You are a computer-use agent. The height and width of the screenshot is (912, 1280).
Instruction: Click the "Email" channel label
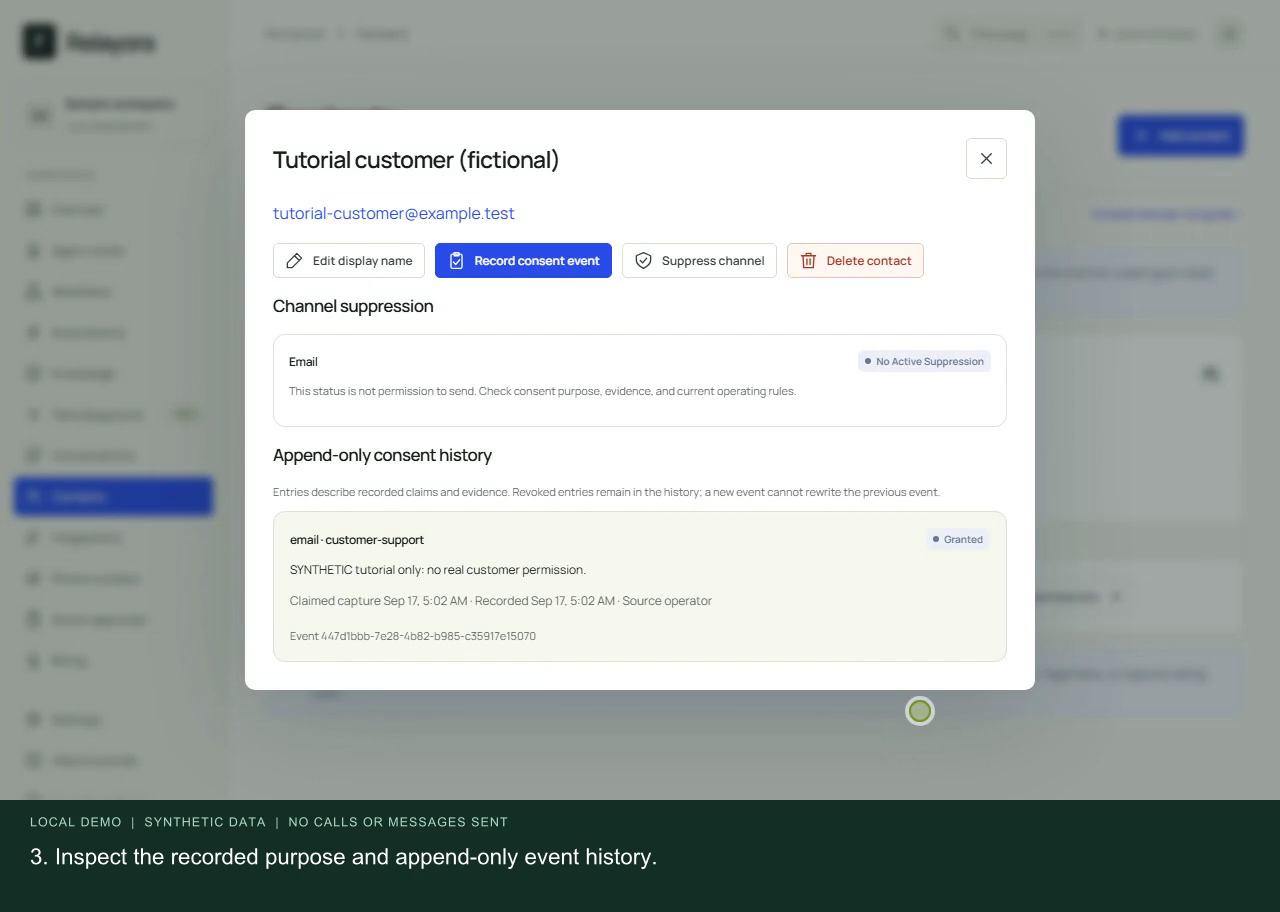click(x=303, y=362)
